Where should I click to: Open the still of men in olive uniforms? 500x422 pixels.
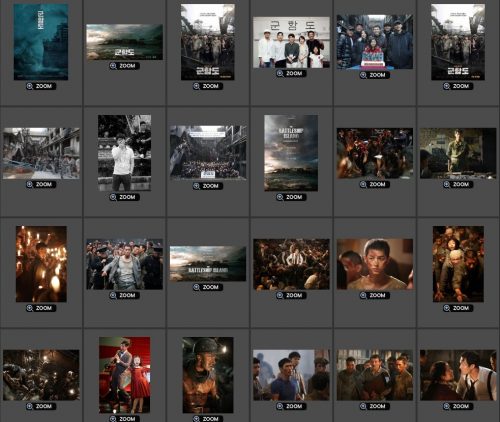[375, 375]
